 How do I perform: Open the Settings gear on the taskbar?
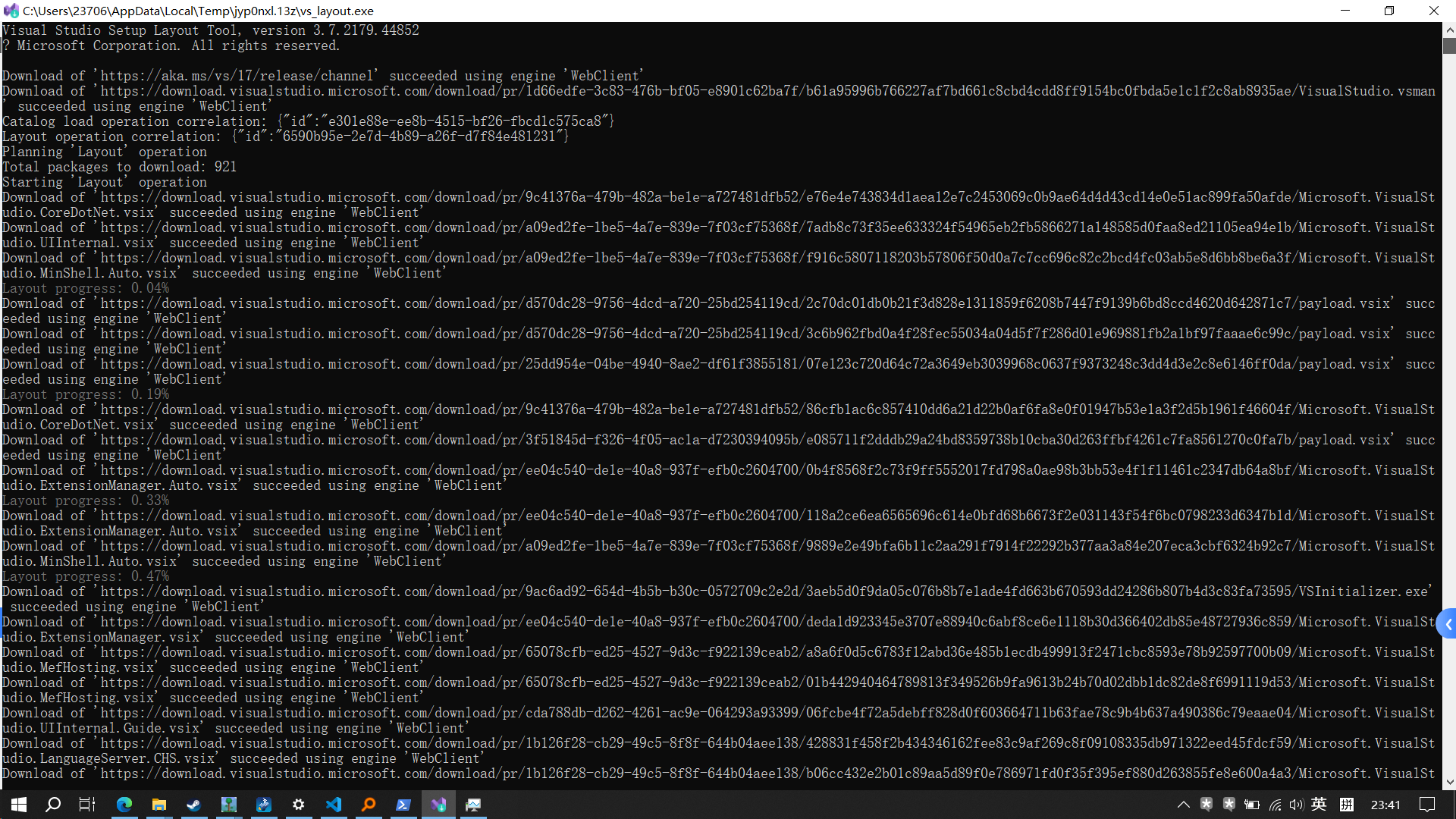[x=299, y=805]
